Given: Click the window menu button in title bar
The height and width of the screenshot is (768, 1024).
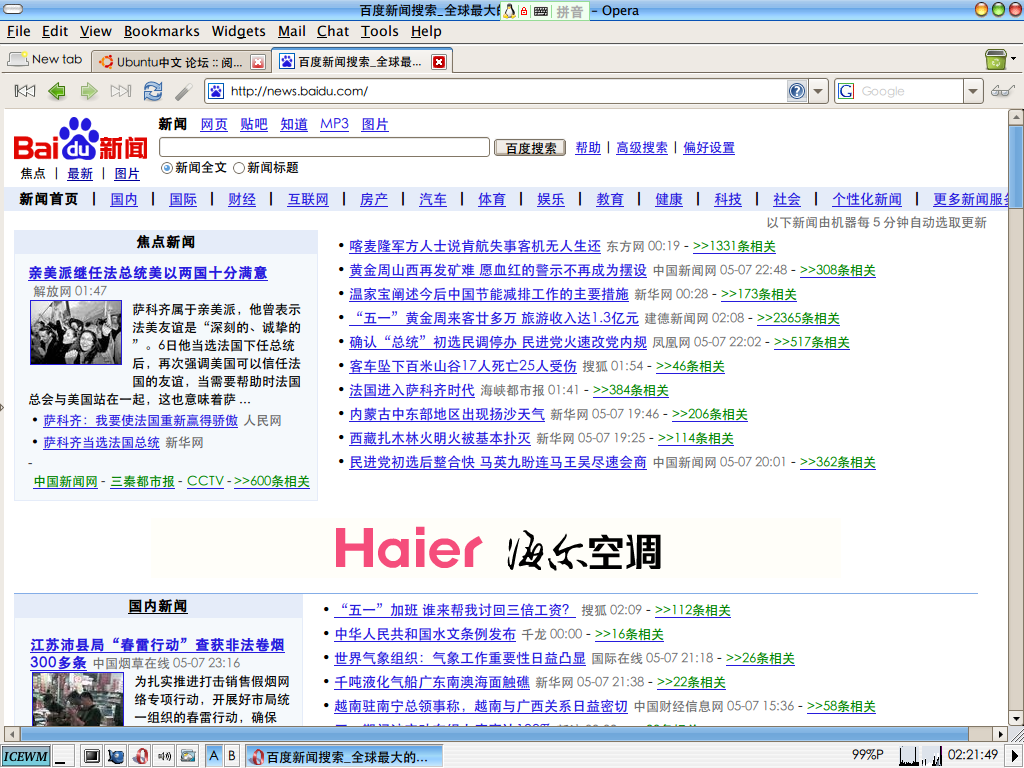Looking at the screenshot, I should [13, 9].
